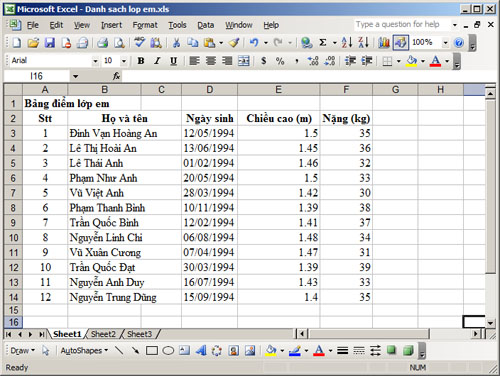
Task: Select the Line tool in Drawing toolbar
Action: coord(119,351)
